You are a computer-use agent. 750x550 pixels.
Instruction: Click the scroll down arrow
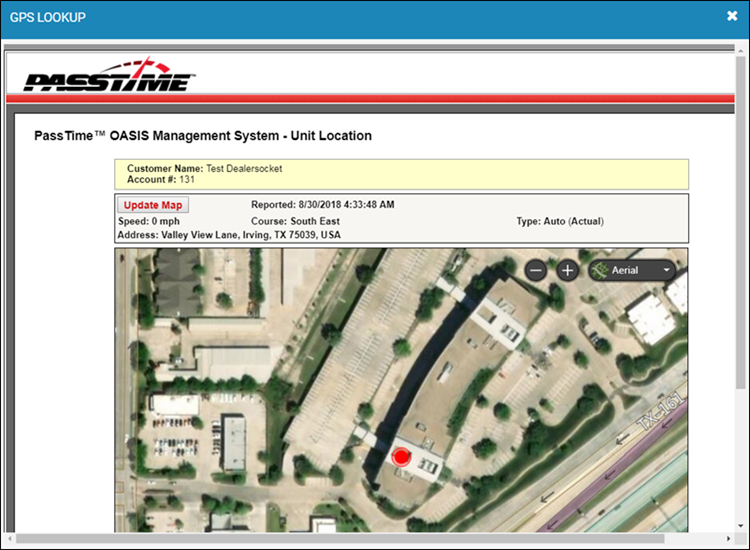coord(740,526)
